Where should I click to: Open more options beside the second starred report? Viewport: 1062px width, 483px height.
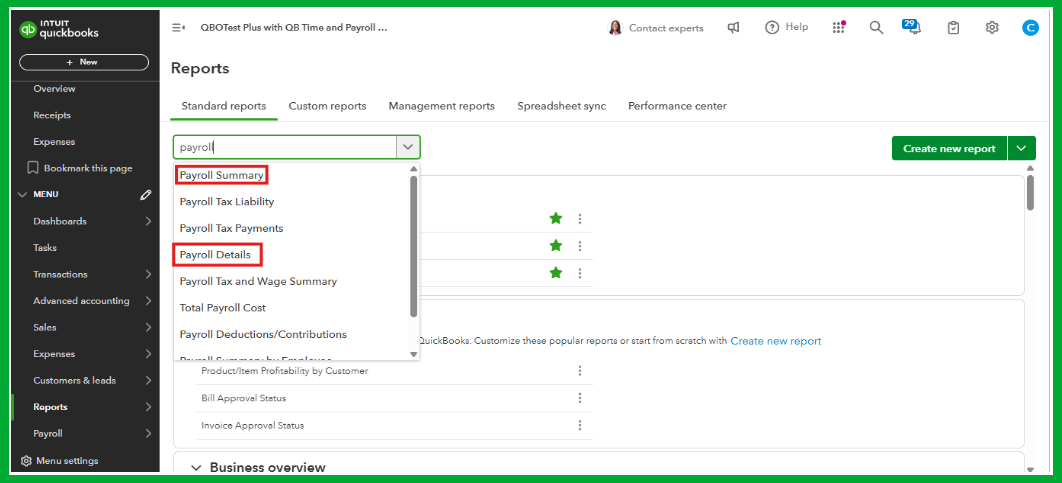click(x=580, y=246)
